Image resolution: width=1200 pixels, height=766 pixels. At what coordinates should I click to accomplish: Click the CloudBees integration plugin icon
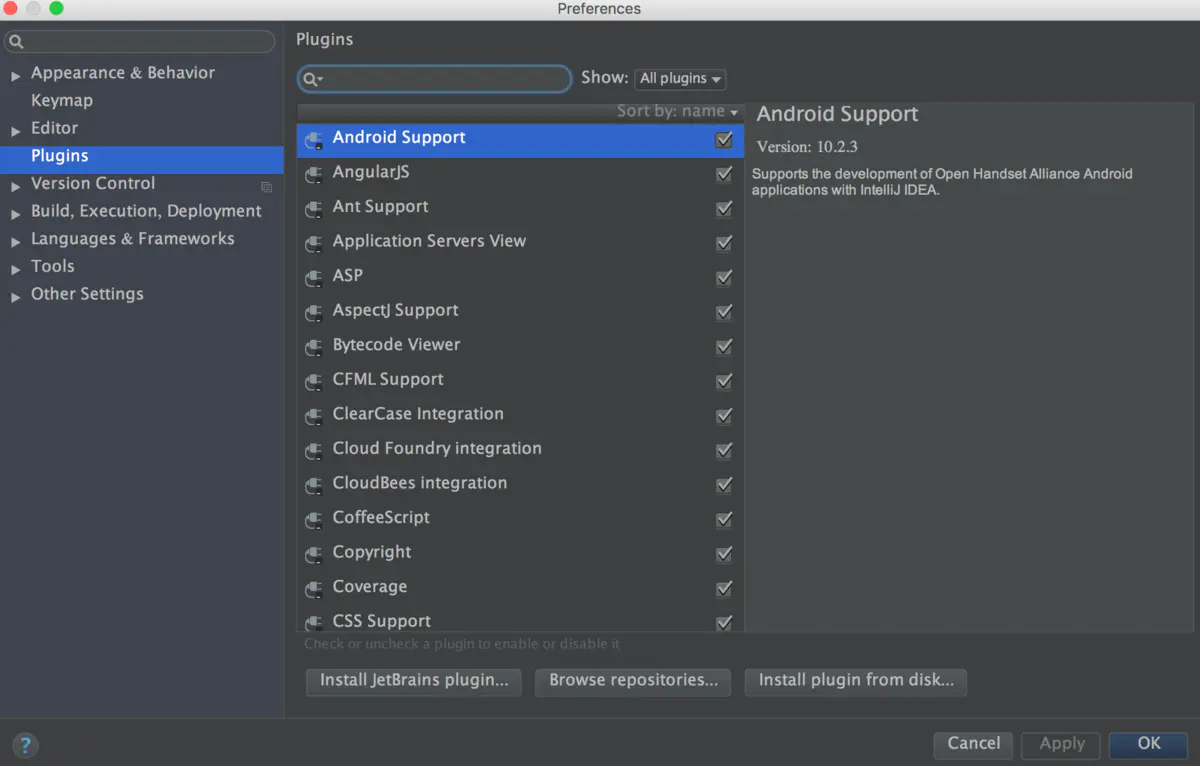click(x=314, y=485)
